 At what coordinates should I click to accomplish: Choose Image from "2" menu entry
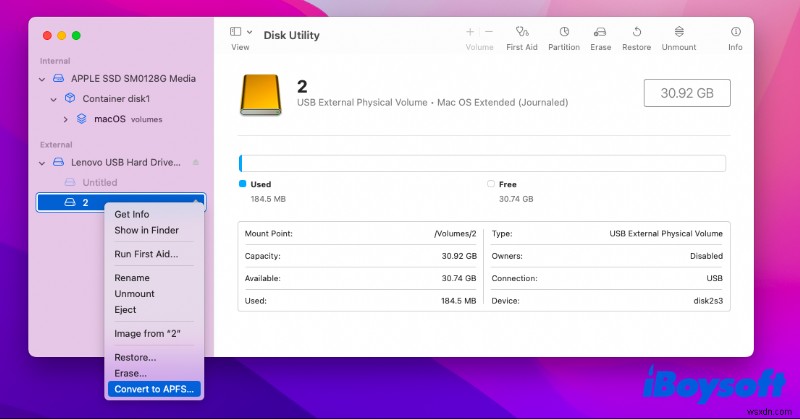click(147, 333)
